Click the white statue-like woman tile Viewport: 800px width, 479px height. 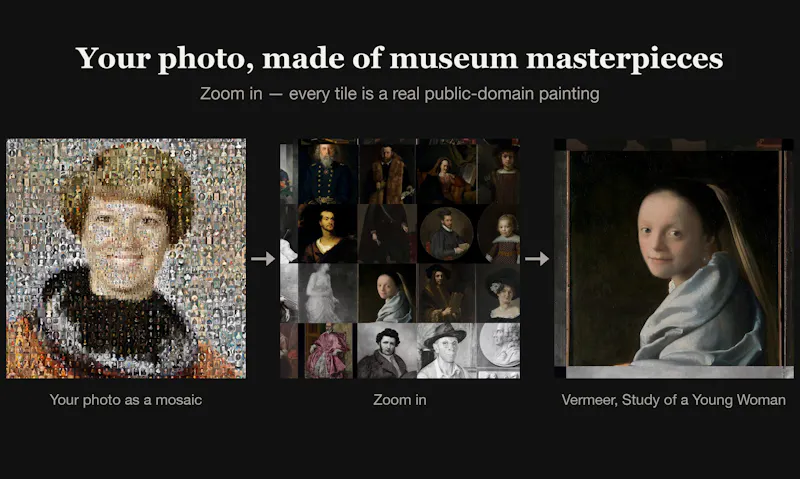click(x=328, y=293)
